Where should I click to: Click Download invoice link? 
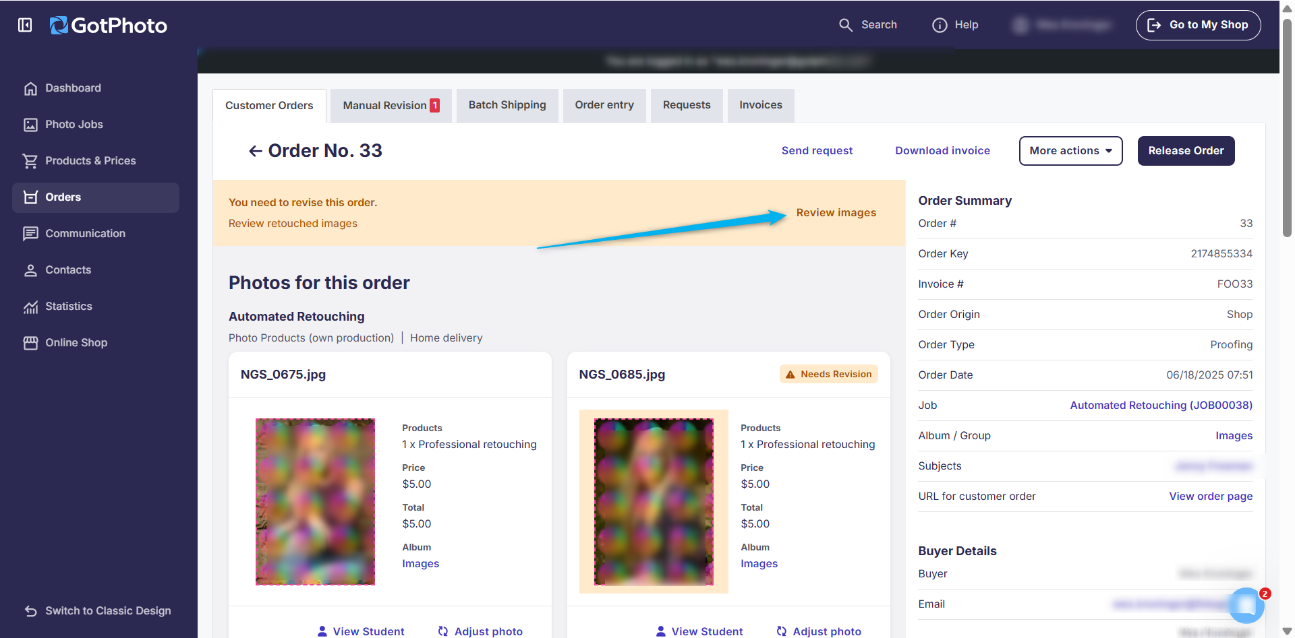942,151
